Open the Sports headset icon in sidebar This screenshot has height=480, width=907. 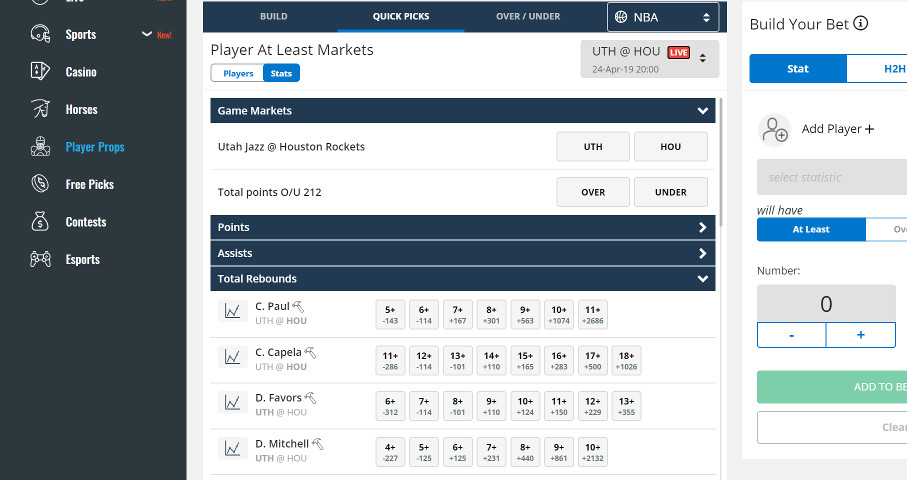[40, 34]
